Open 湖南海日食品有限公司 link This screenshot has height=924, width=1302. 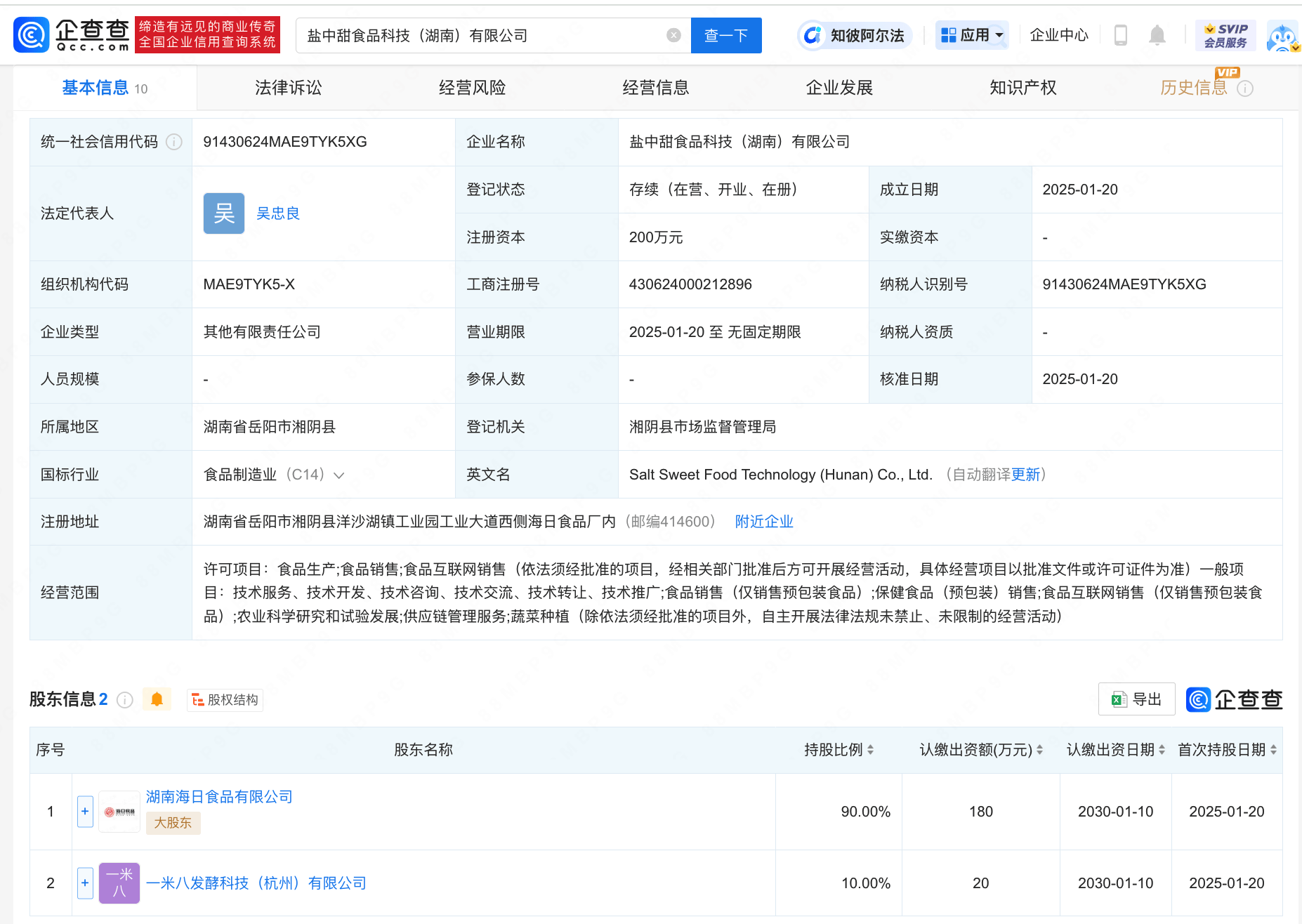(x=219, y=797)
